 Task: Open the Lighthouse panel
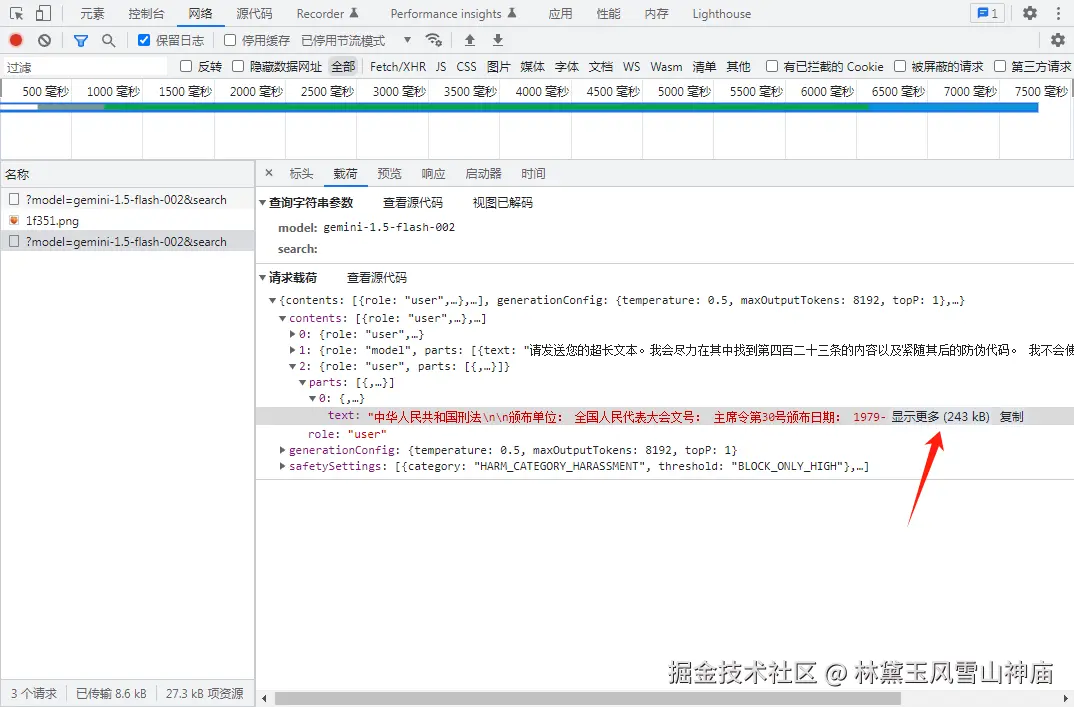721,14
